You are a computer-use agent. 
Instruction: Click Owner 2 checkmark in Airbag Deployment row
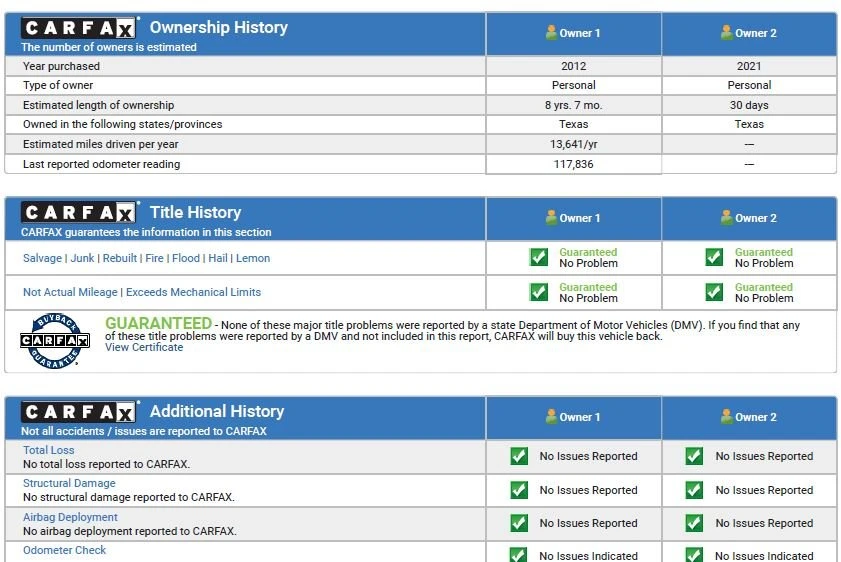(694, 523)
